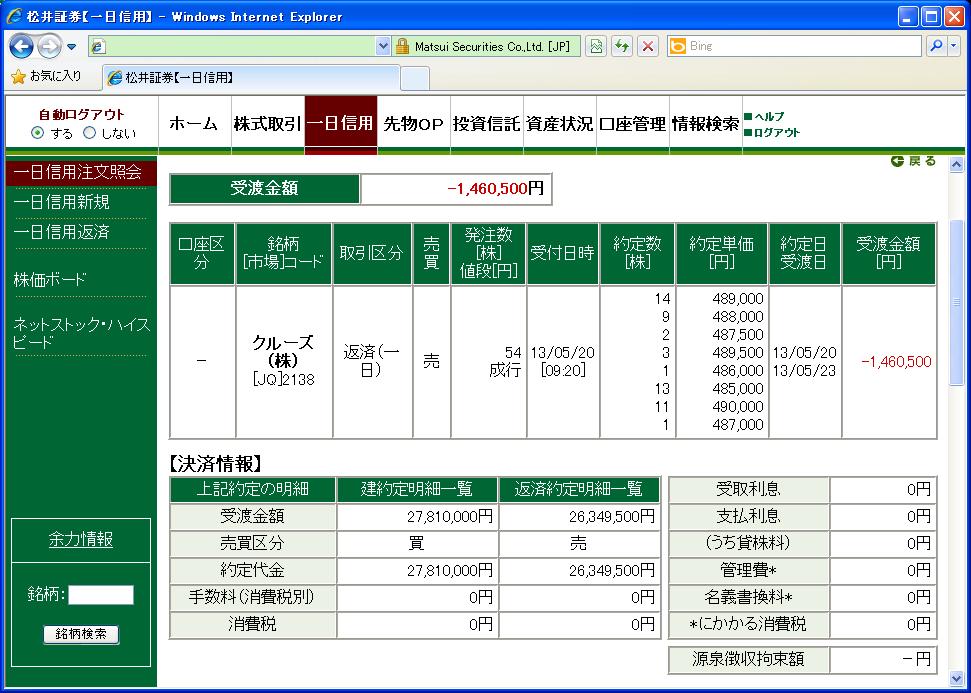Open ネットストック・ハイスピード from sidebar
This screenshot has width=971, height=693.
click(82, 333)
